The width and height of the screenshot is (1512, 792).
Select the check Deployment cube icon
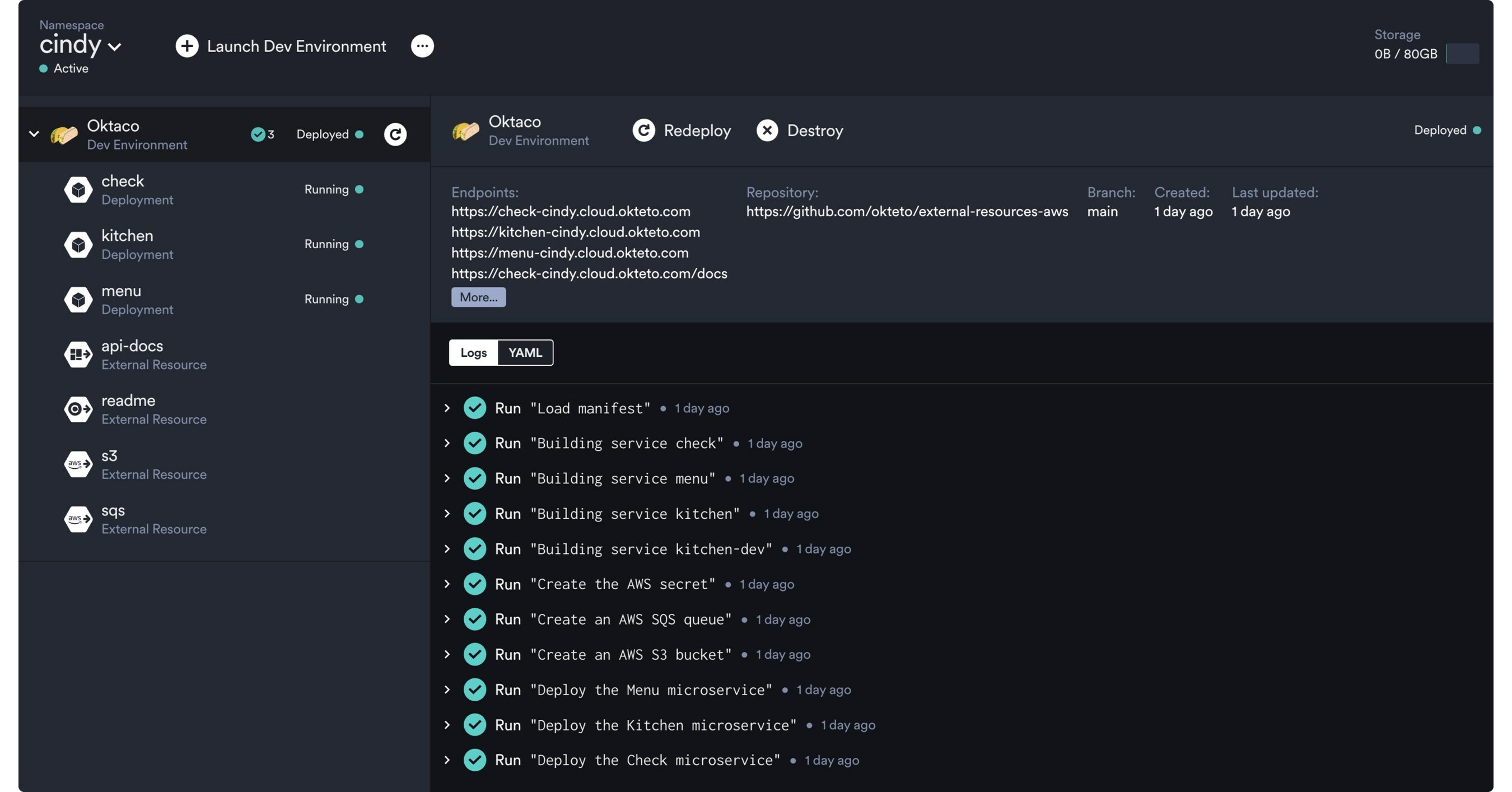[78, 189]
